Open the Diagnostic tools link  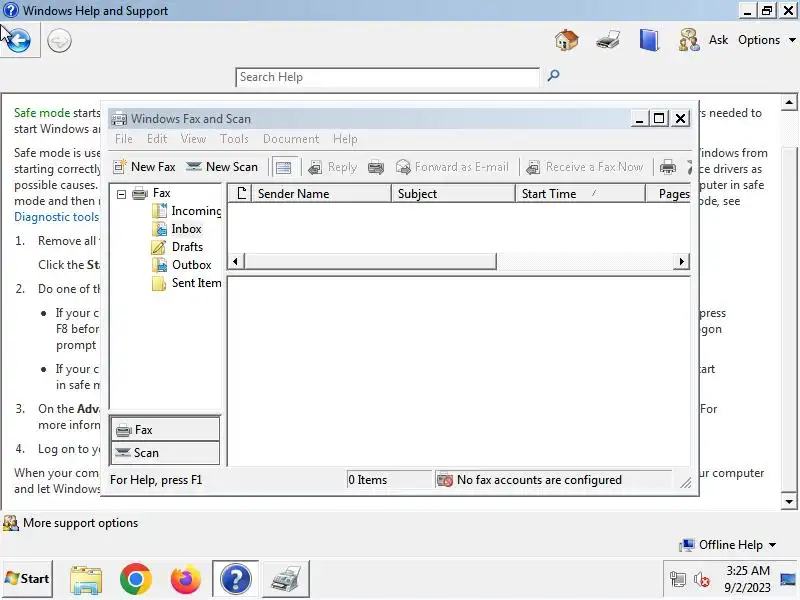pos(57,217)
